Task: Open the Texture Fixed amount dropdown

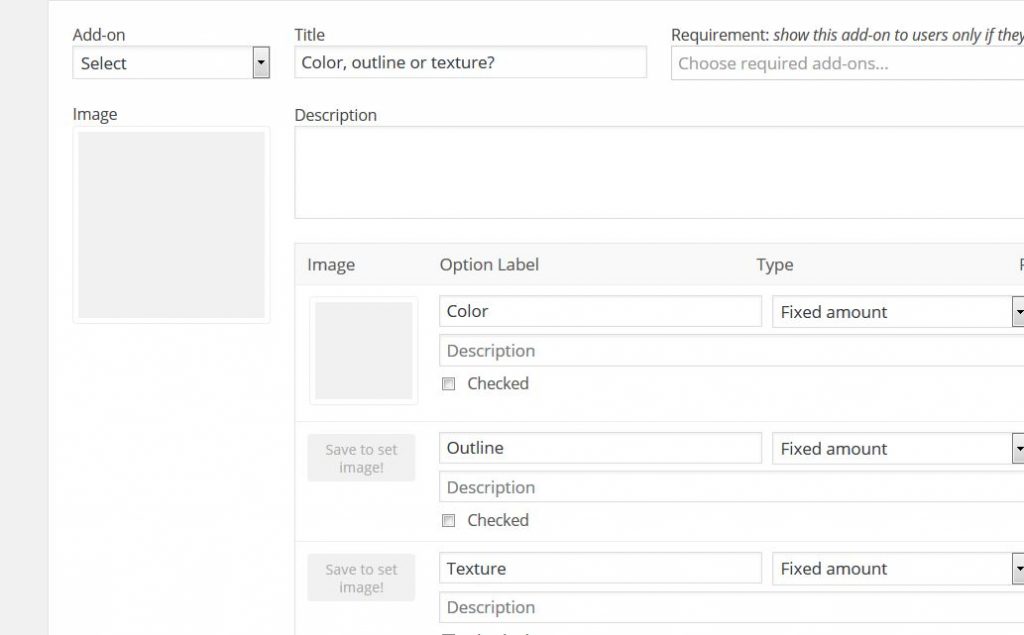Action: pyautogui.click(x=897, y=569)
